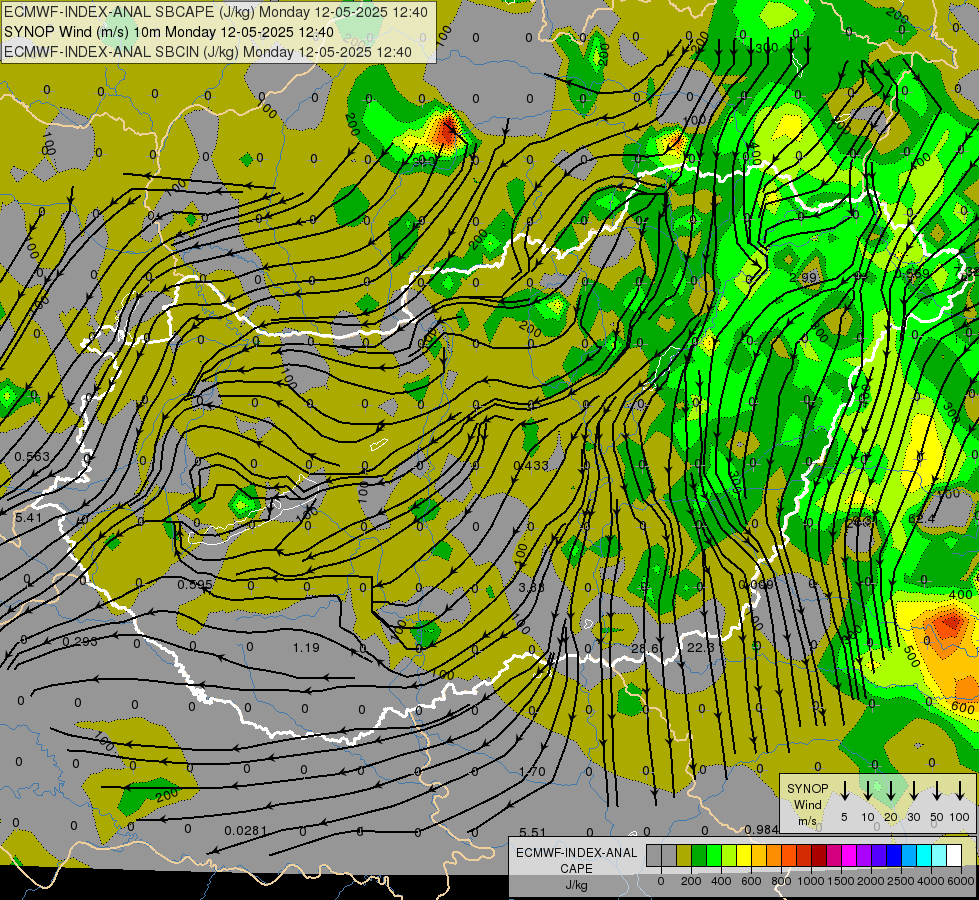Click the map value 22.3
The width and height of the screenshot is (979, 900).
(x=701, y=648)
